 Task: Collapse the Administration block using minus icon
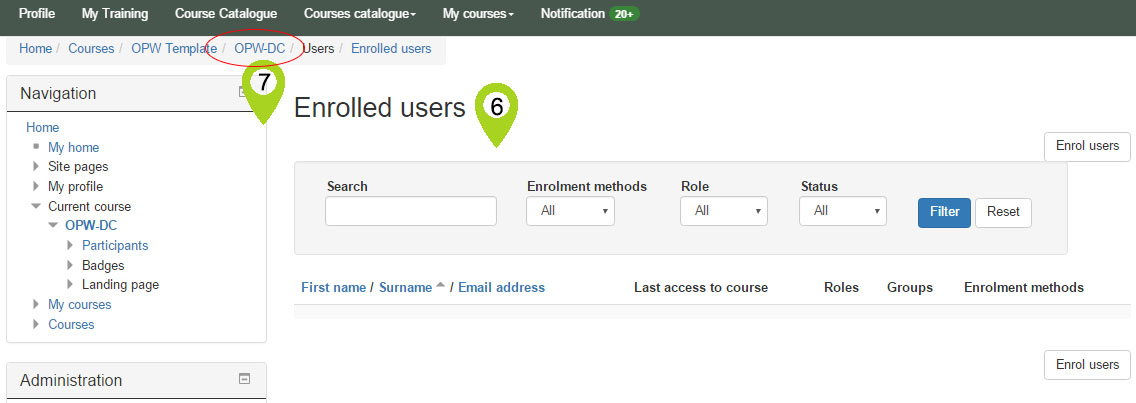pos(244,379)
